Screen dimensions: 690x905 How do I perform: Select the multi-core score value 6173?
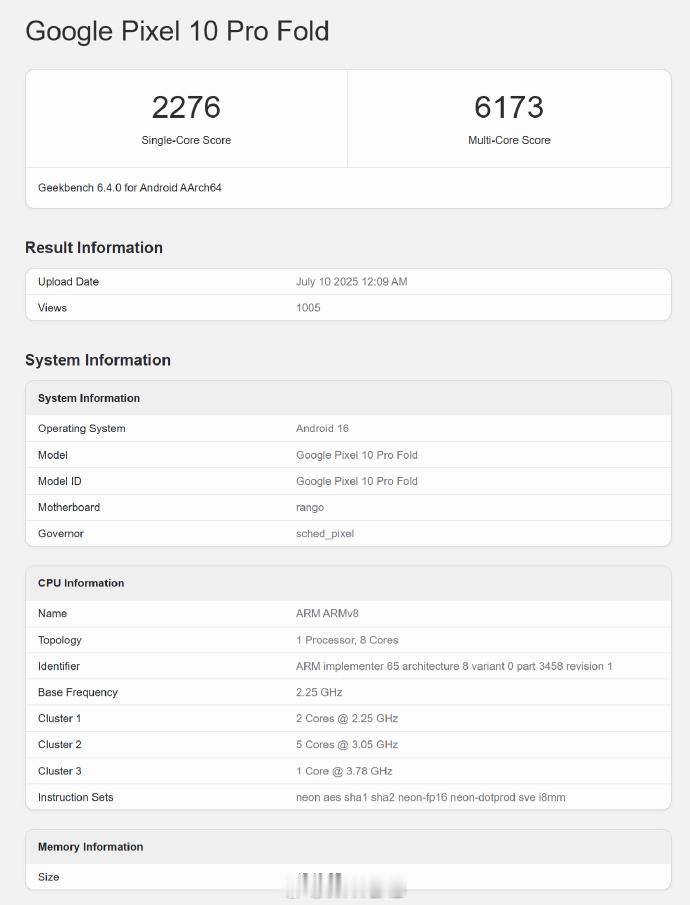click(x=509, y=107)
